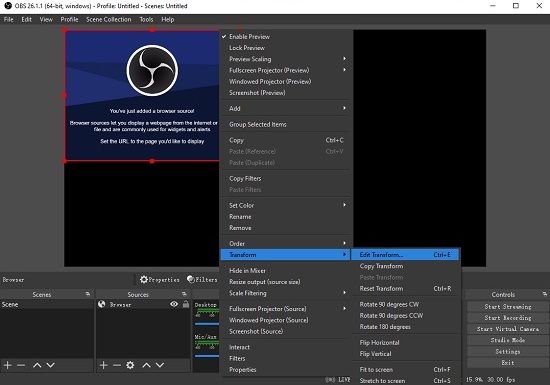Choose Fit to screen

click(405, 369)
